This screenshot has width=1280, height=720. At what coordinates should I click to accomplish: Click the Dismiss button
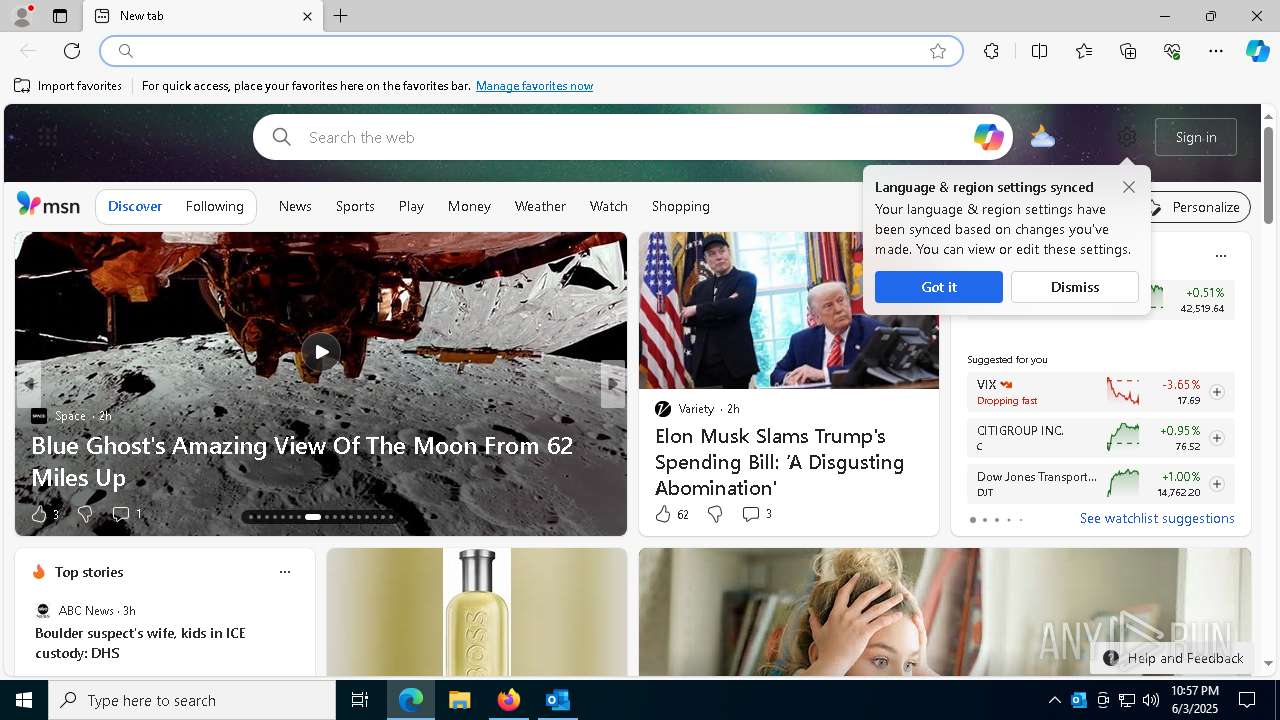[x=1075, y=287]
